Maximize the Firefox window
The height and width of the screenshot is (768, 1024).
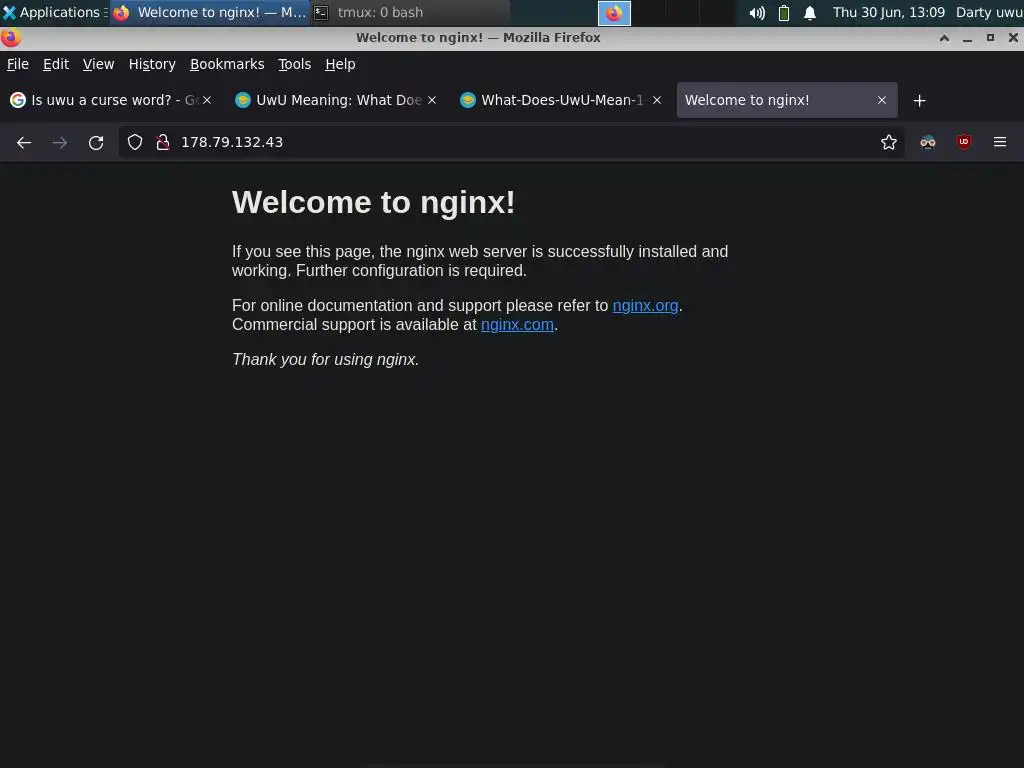(x=990, y=38)
